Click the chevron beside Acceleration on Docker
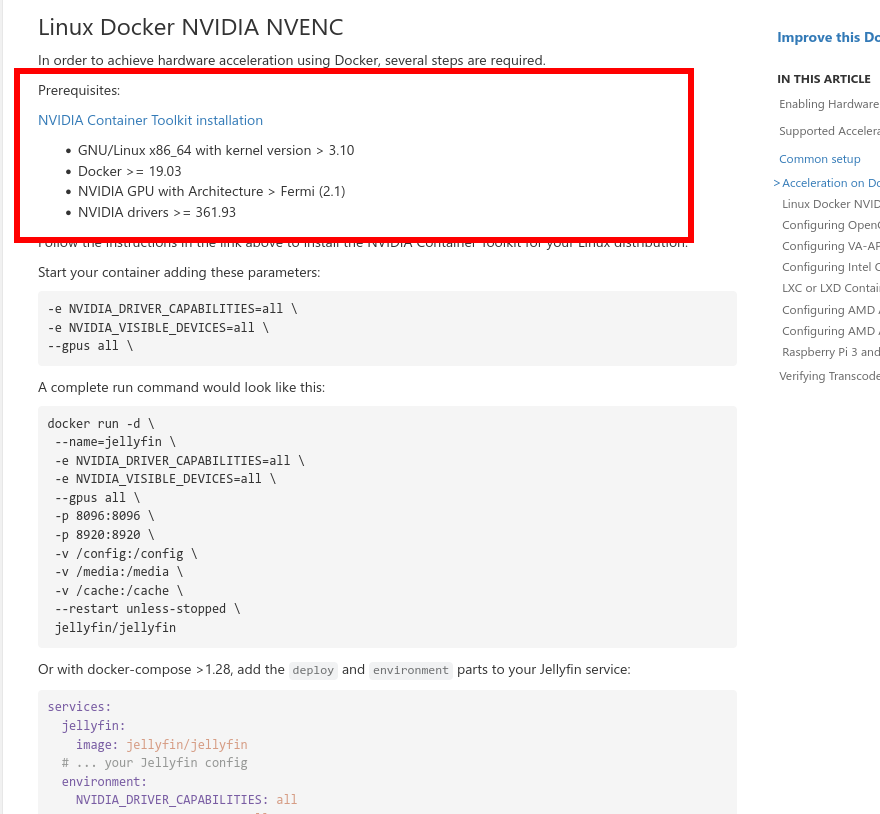Image resolution: width=880 pixels, height=814 pixels. pyautogui.click(x=776, y=183)
